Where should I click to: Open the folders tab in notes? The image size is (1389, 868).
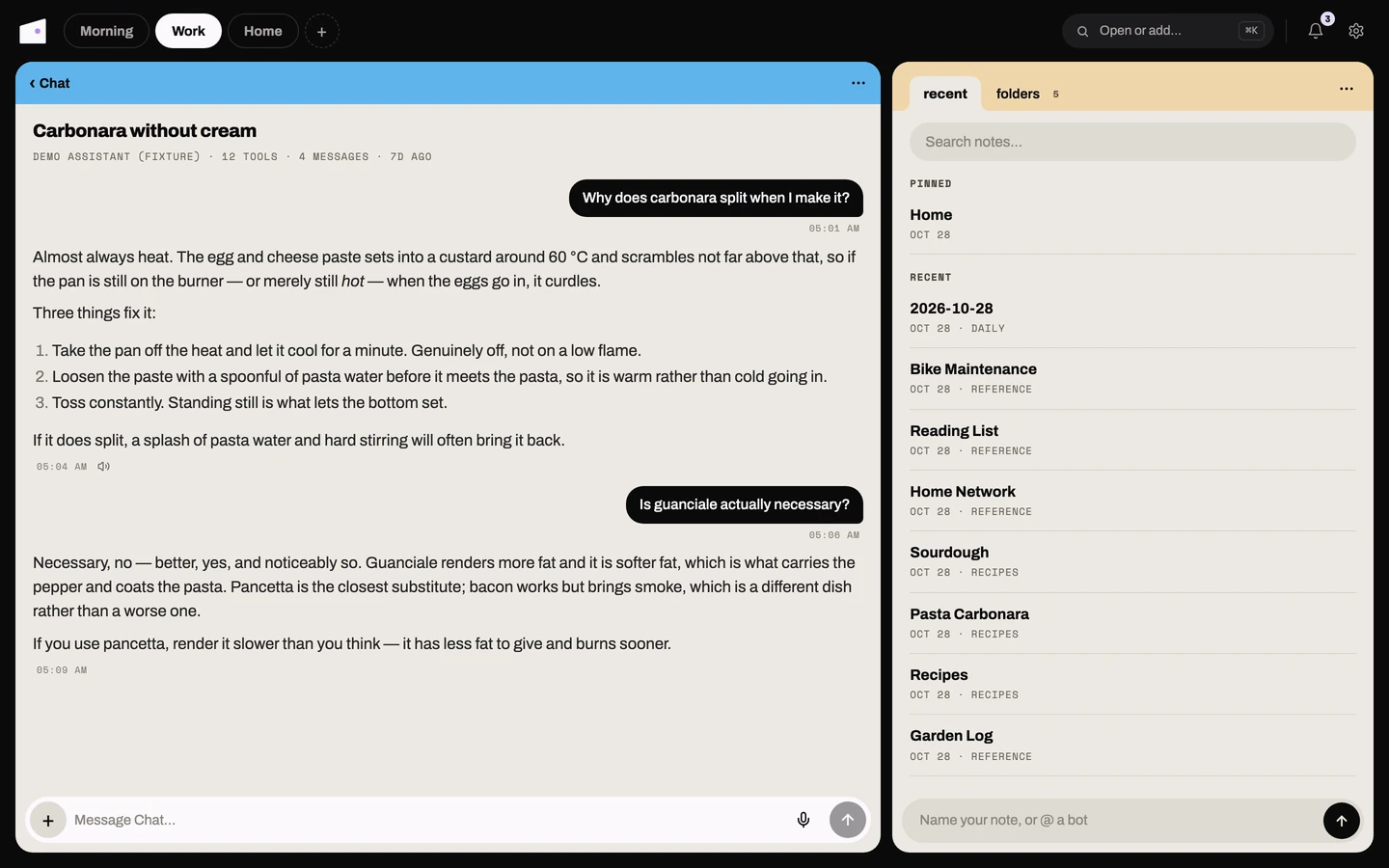click(1027, 94)
